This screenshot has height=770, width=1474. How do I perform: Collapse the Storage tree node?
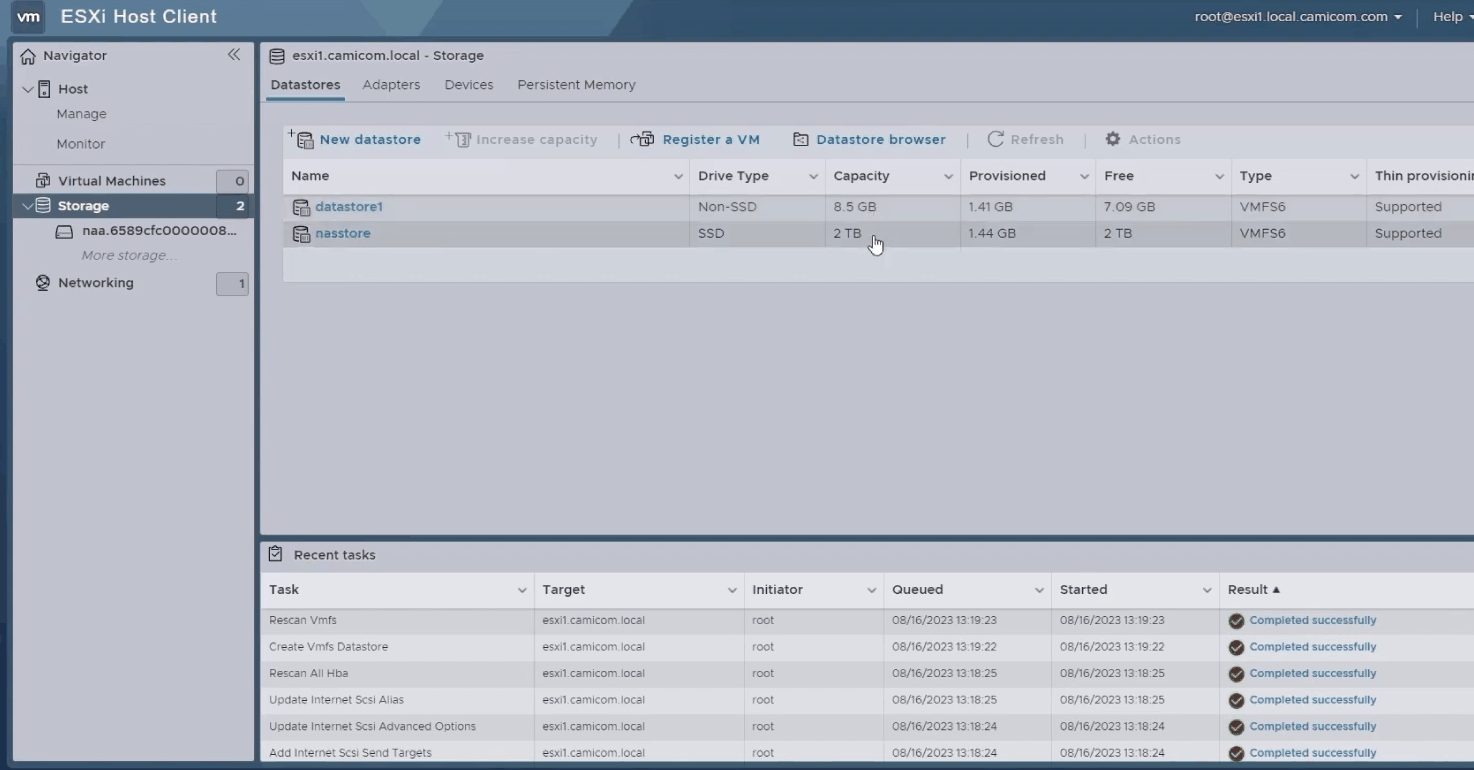[x=27, y=206]
